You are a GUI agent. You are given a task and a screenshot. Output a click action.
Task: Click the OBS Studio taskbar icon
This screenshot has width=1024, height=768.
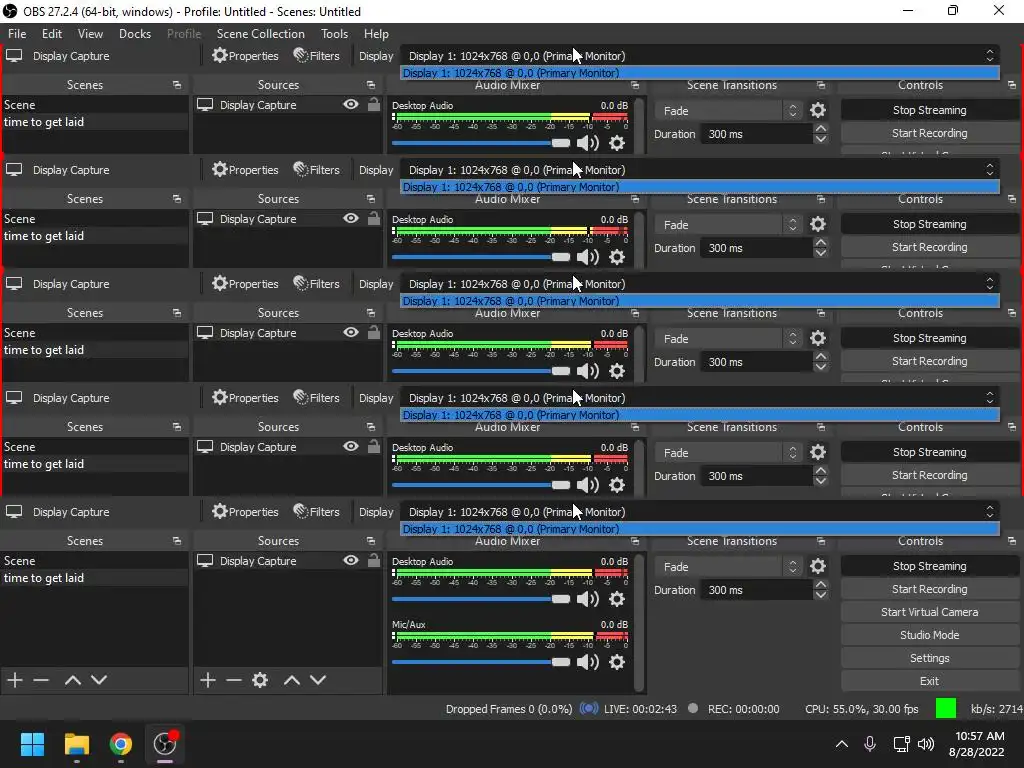coord(165,744)
